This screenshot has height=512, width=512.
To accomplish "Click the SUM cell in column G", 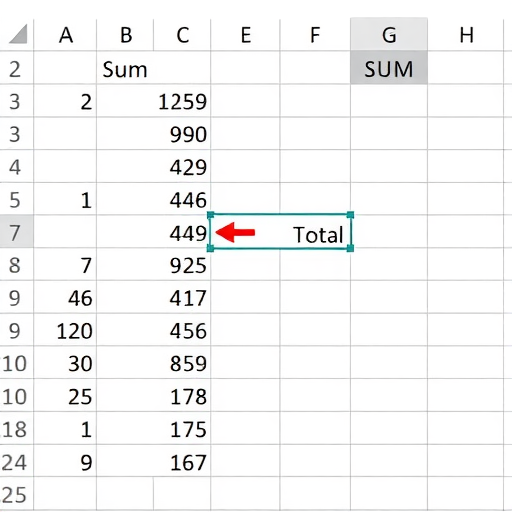I will [389, 68].
